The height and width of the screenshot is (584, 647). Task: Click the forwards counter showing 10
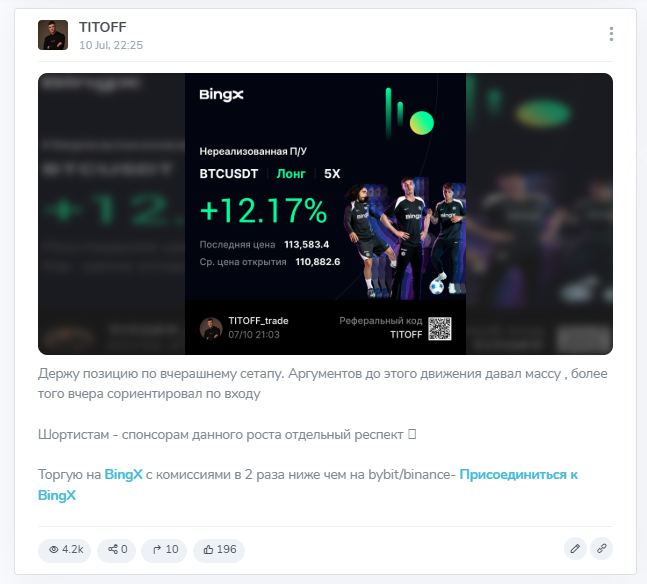point(164,550)
